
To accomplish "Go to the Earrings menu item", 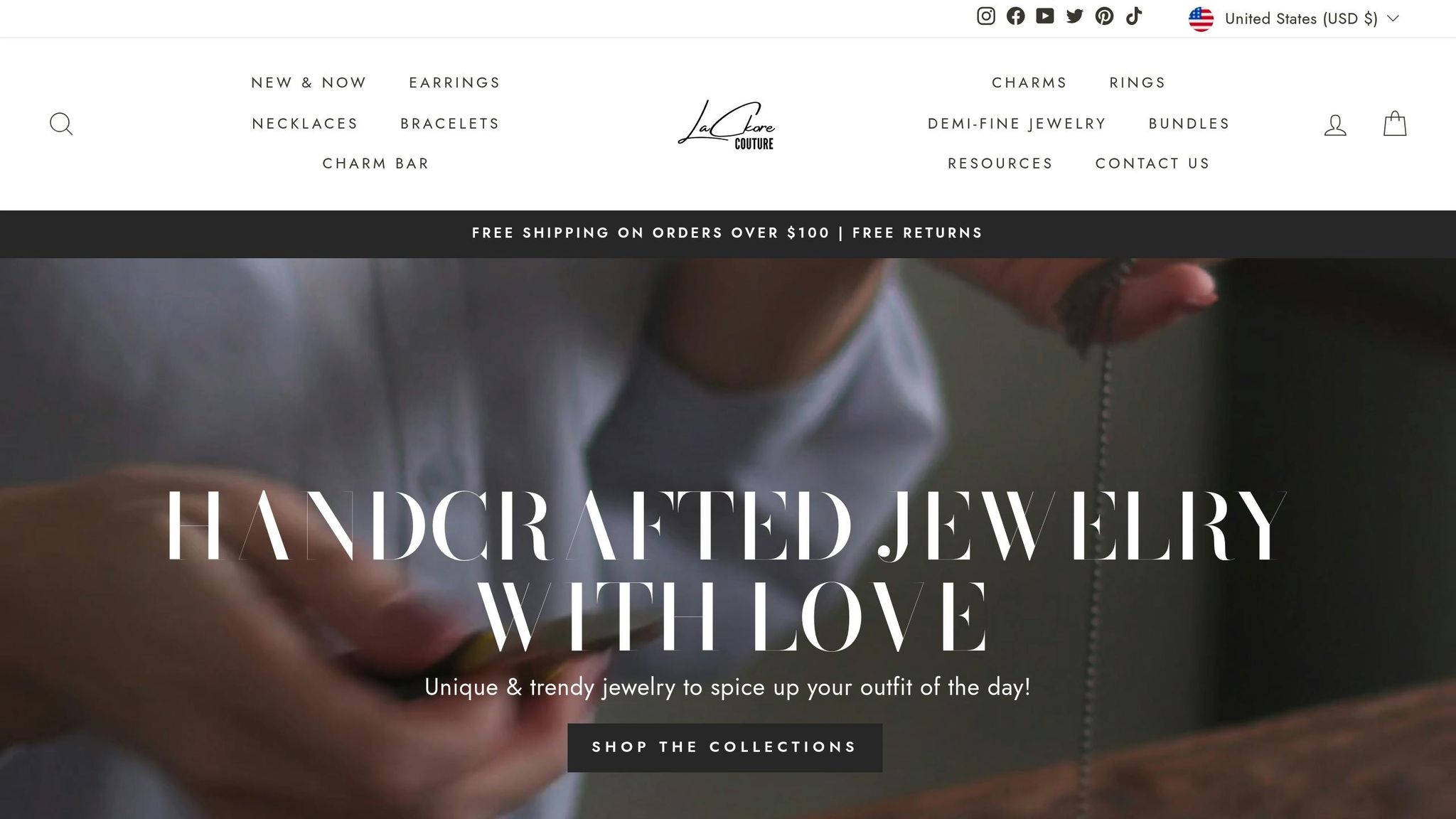I will [x=454, y=82].
